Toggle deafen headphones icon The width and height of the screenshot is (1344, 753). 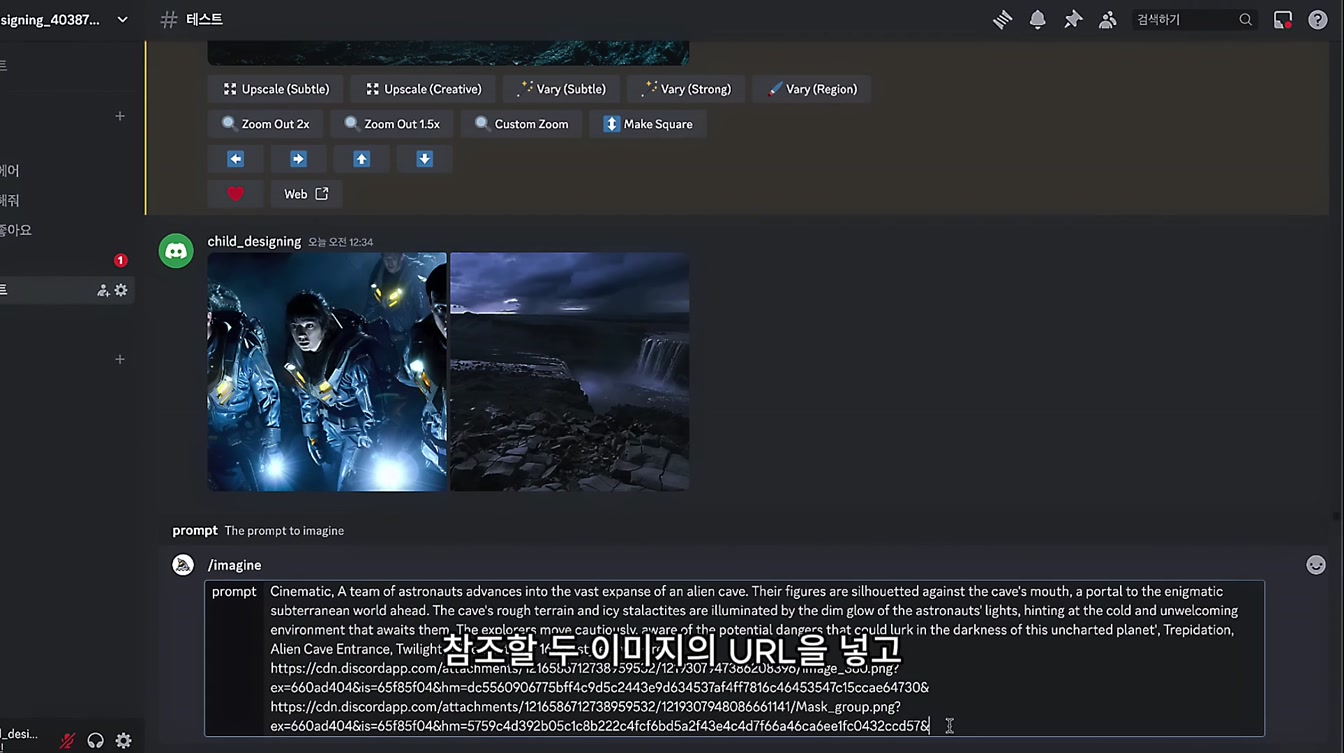click(x=96, y=741)
